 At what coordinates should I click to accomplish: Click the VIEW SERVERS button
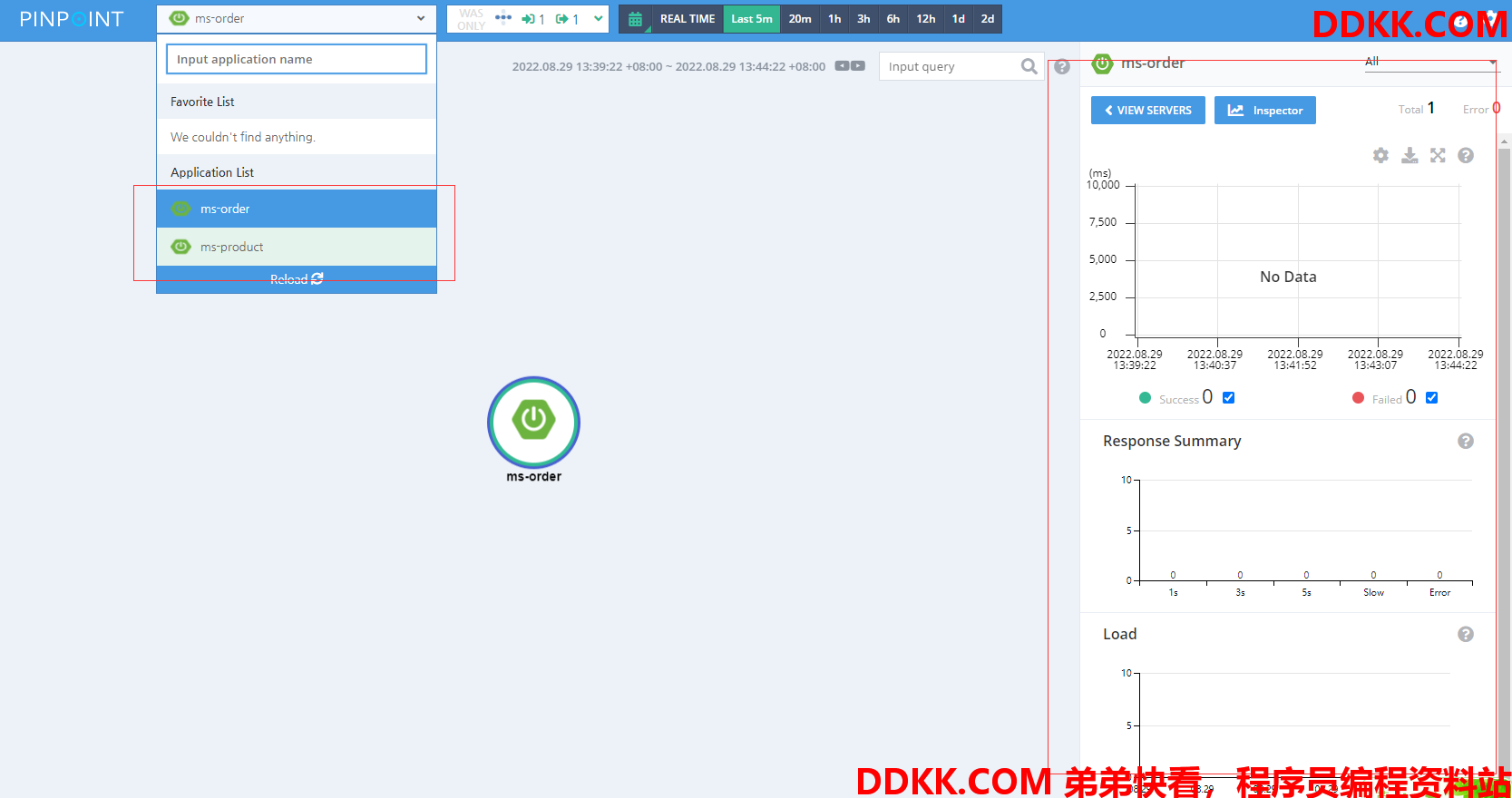1147,111
